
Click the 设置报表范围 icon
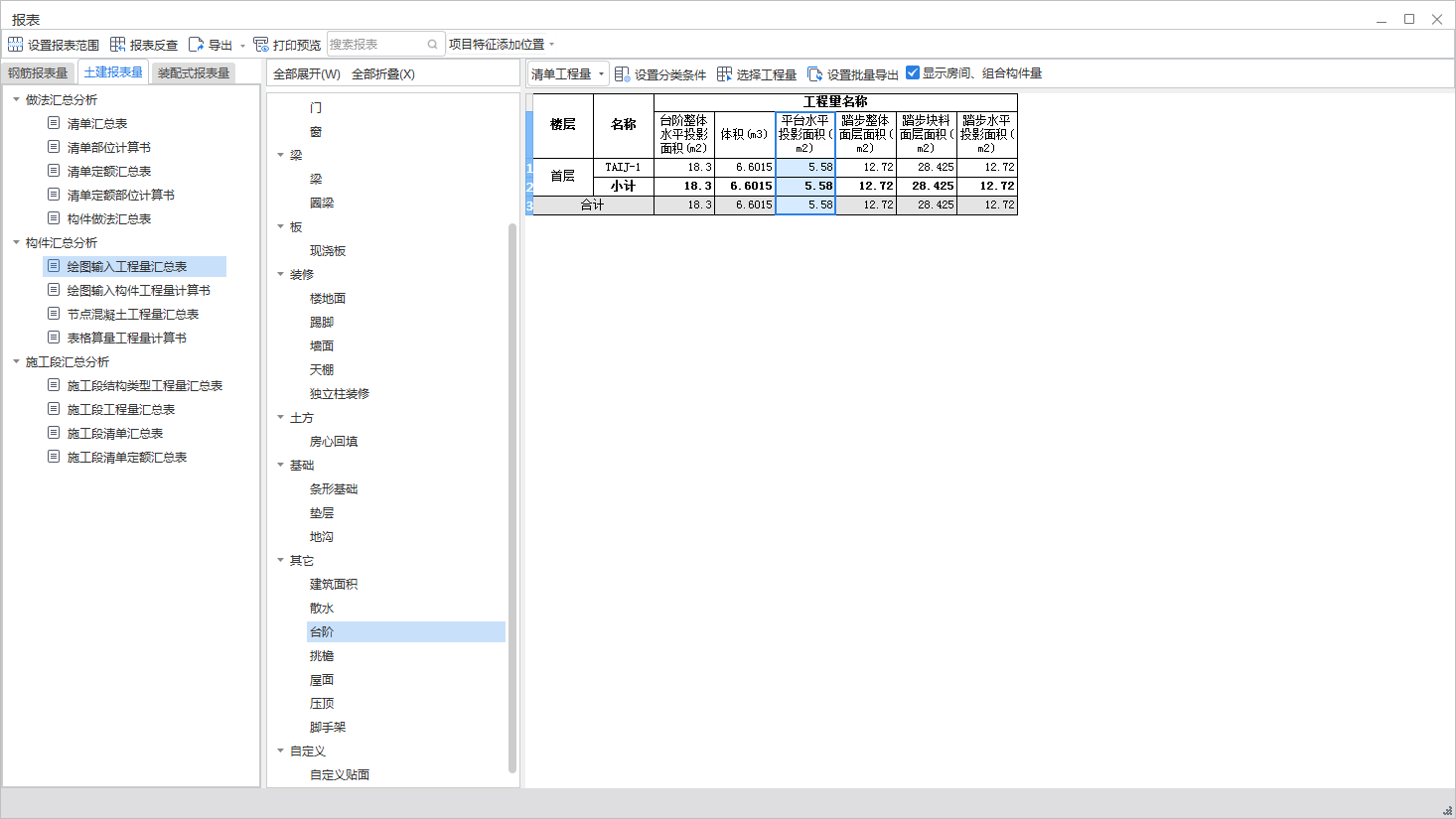click(x=16, y=45)
